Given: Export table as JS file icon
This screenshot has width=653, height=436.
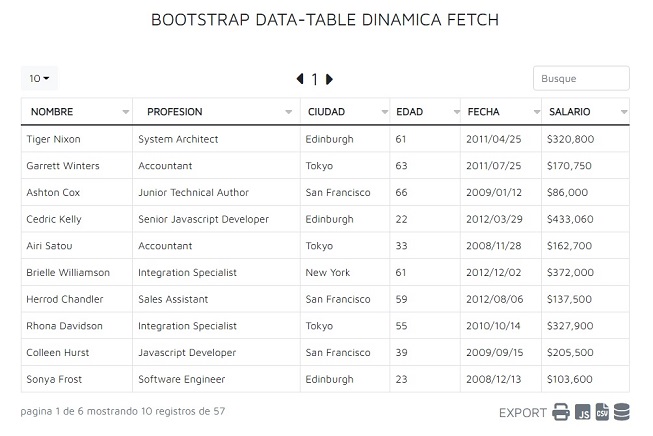Looking at the screenshot, I should pyautogui.click(x=582, y=412).
